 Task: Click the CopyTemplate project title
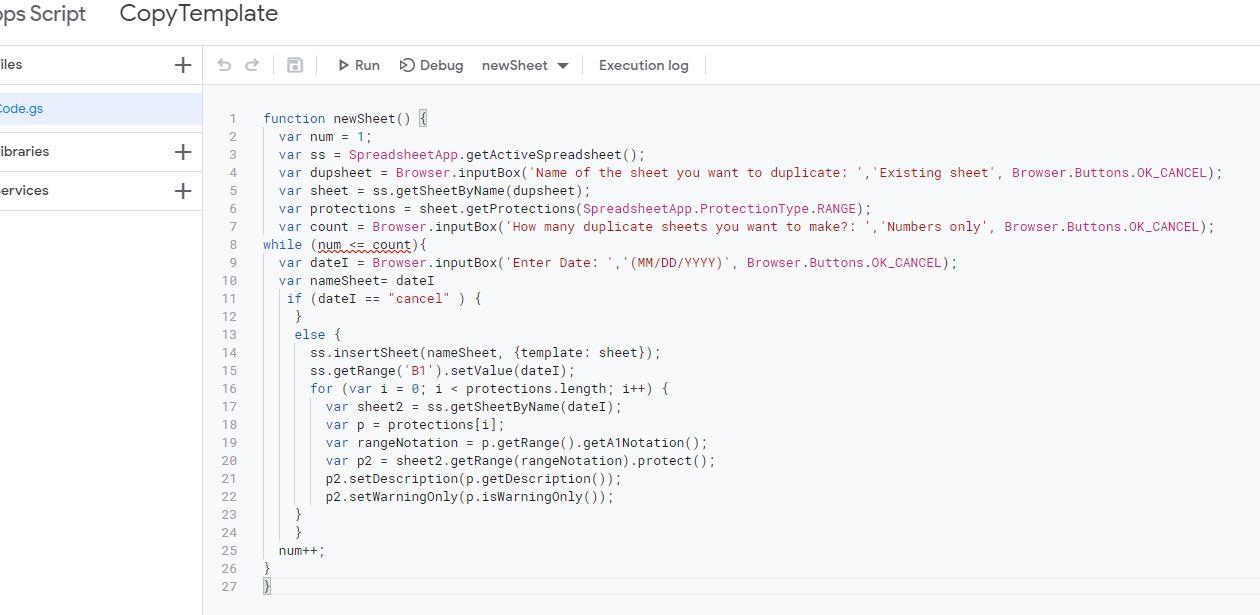pos(198,14)
